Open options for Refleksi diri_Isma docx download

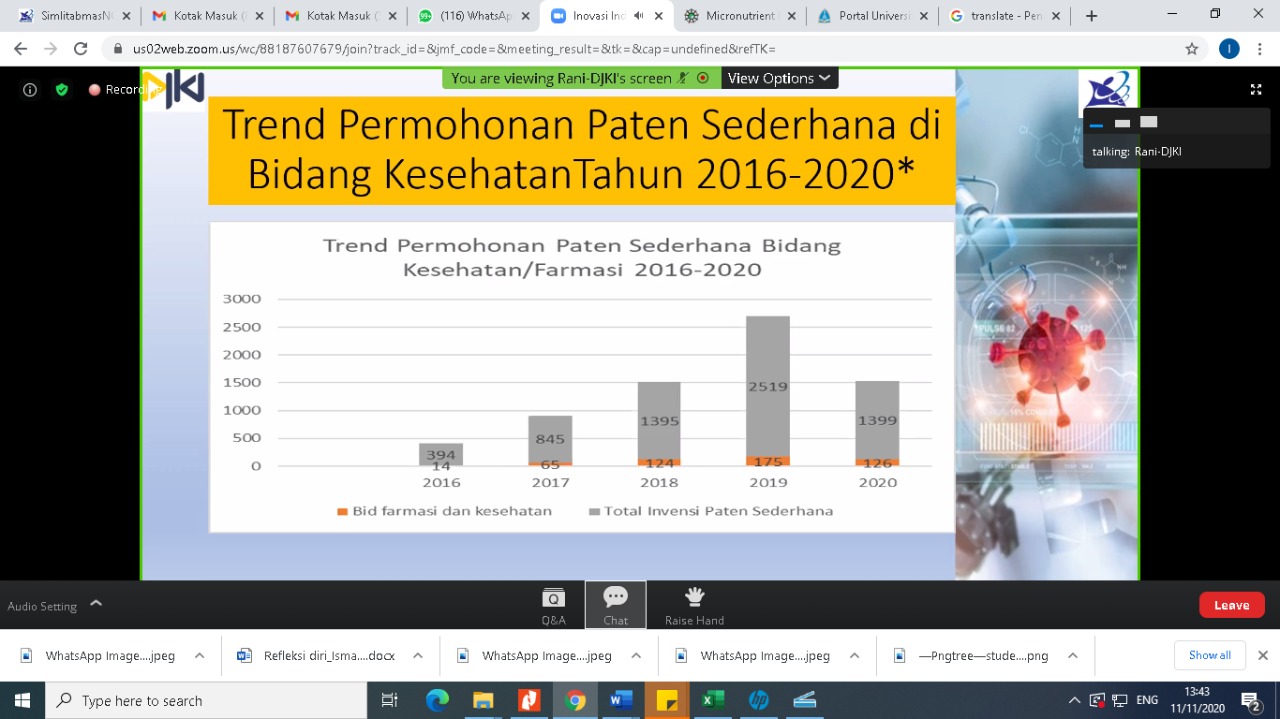click(x=418, y=656)
